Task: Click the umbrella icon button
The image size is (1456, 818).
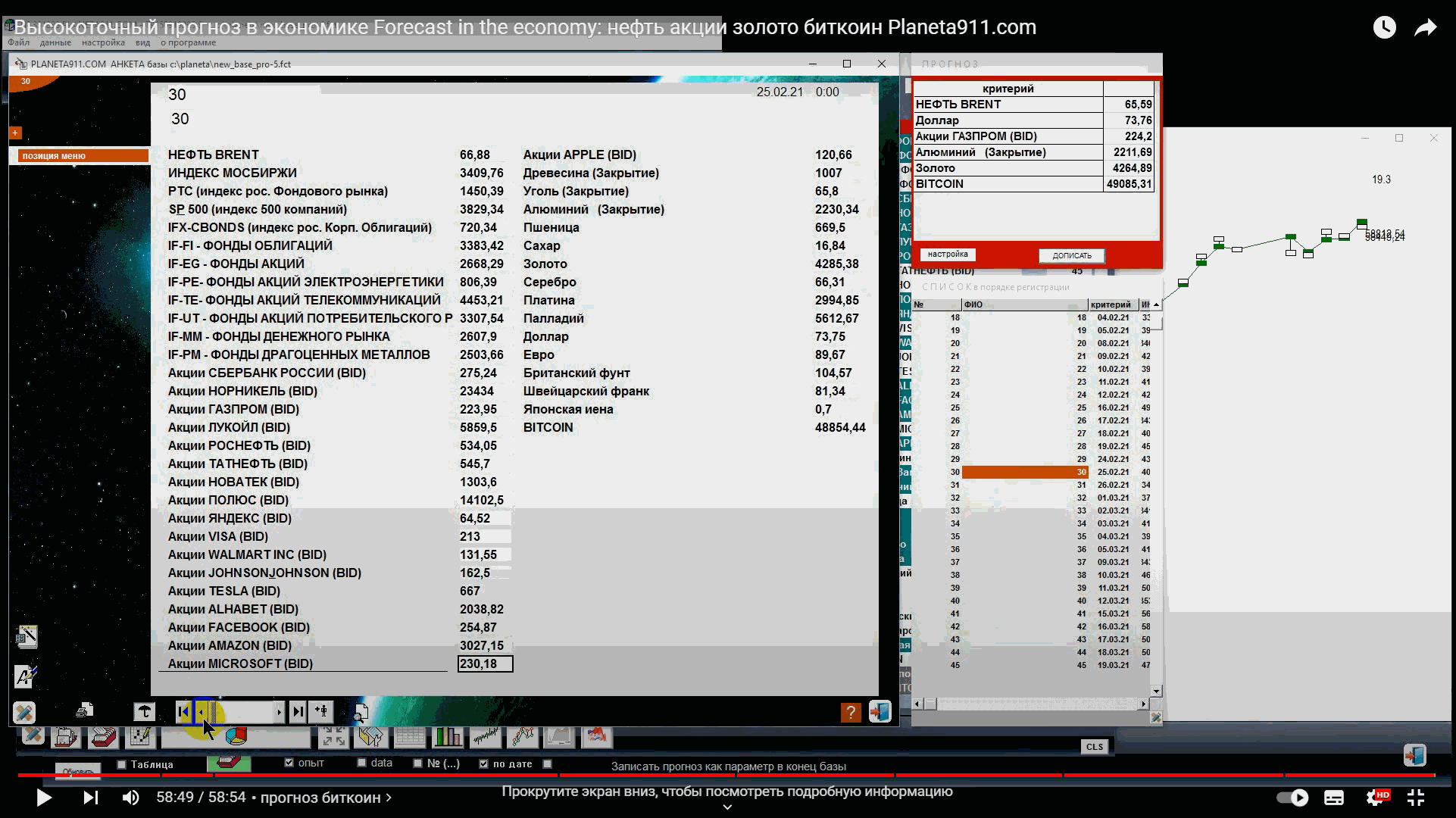Action: tap(144, 712)
